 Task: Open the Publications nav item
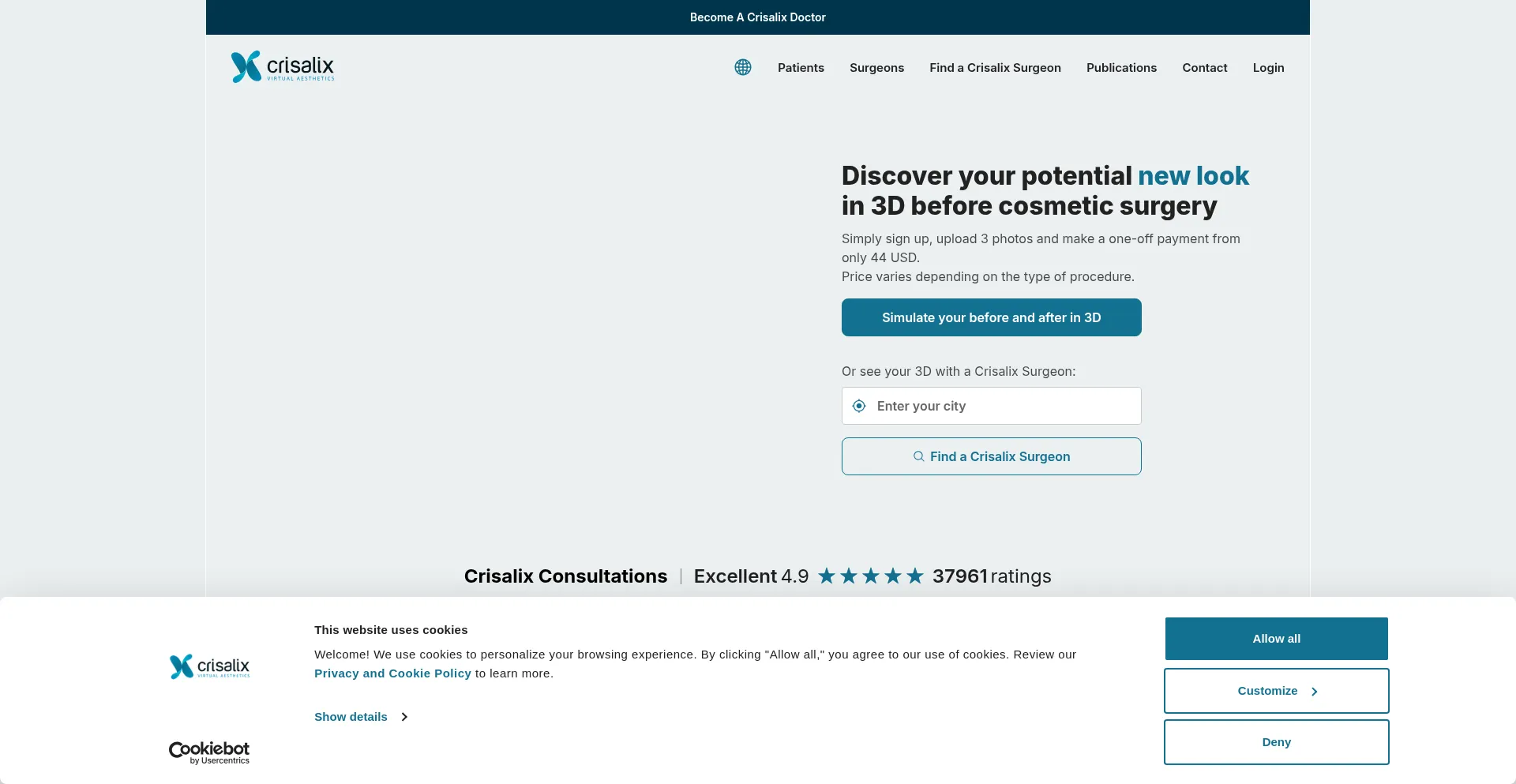pyautogui.click(x=1121, y=68)
